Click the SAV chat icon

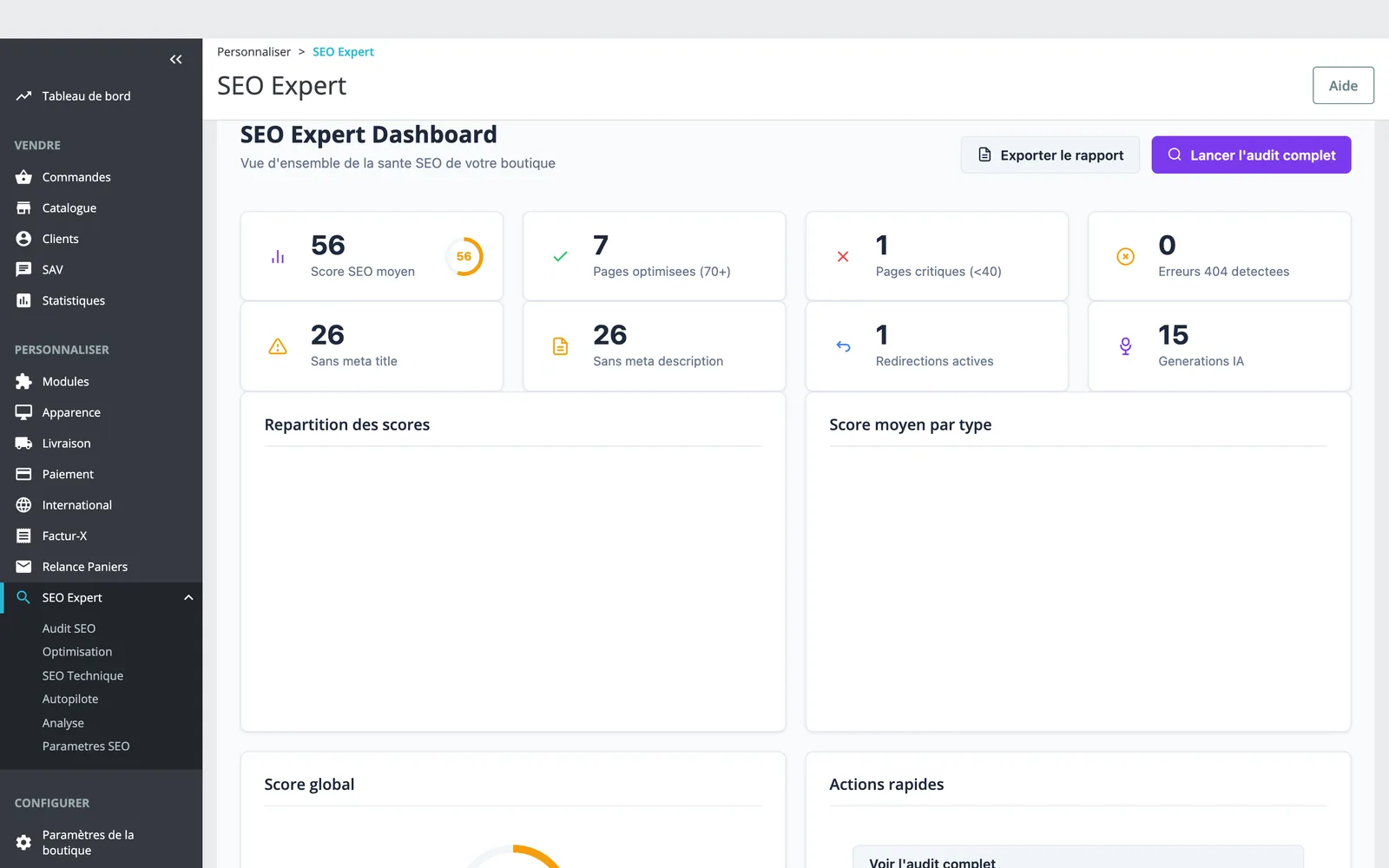23,270
